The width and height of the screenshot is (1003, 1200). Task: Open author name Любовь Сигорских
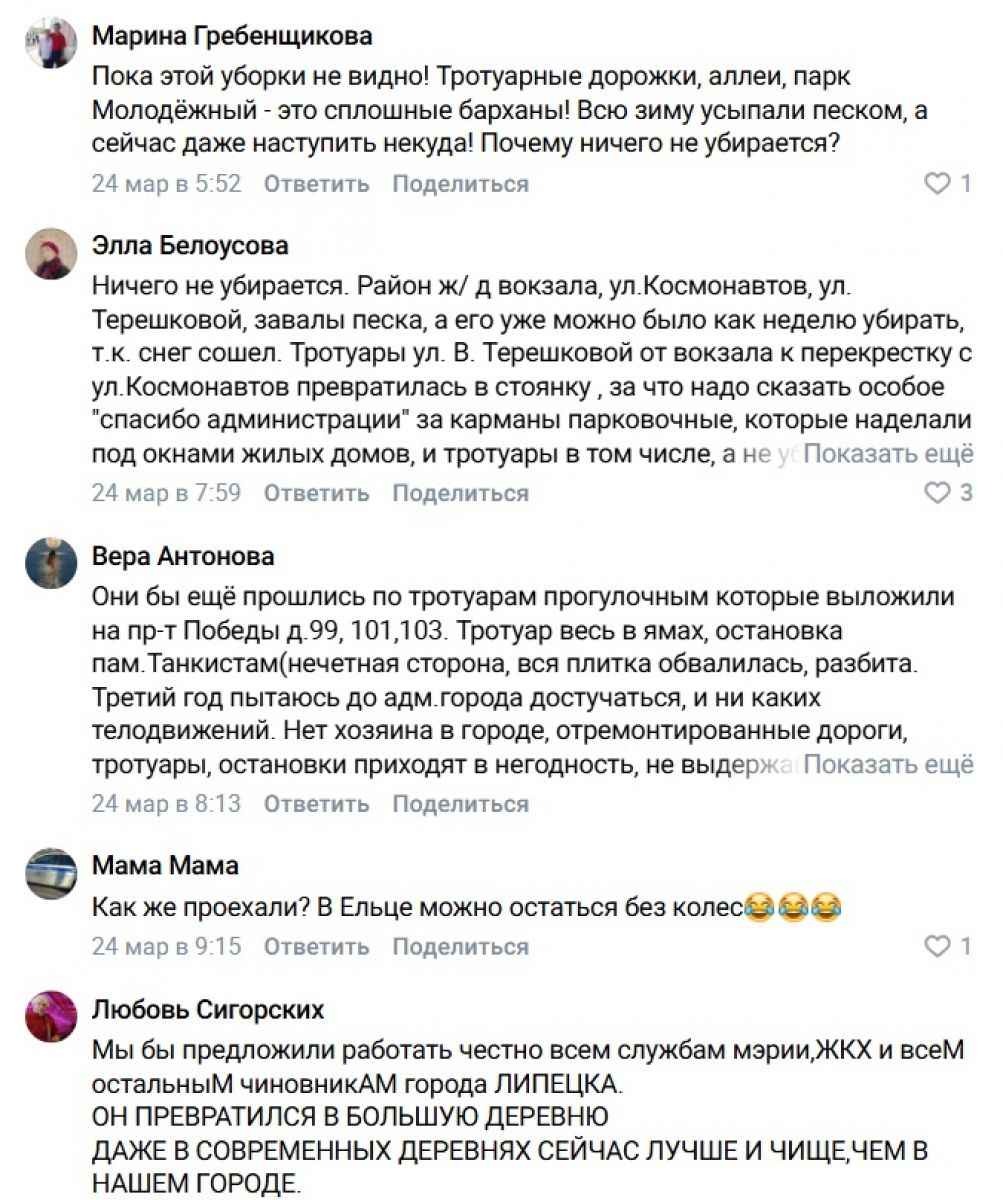tap(208, 1010)
